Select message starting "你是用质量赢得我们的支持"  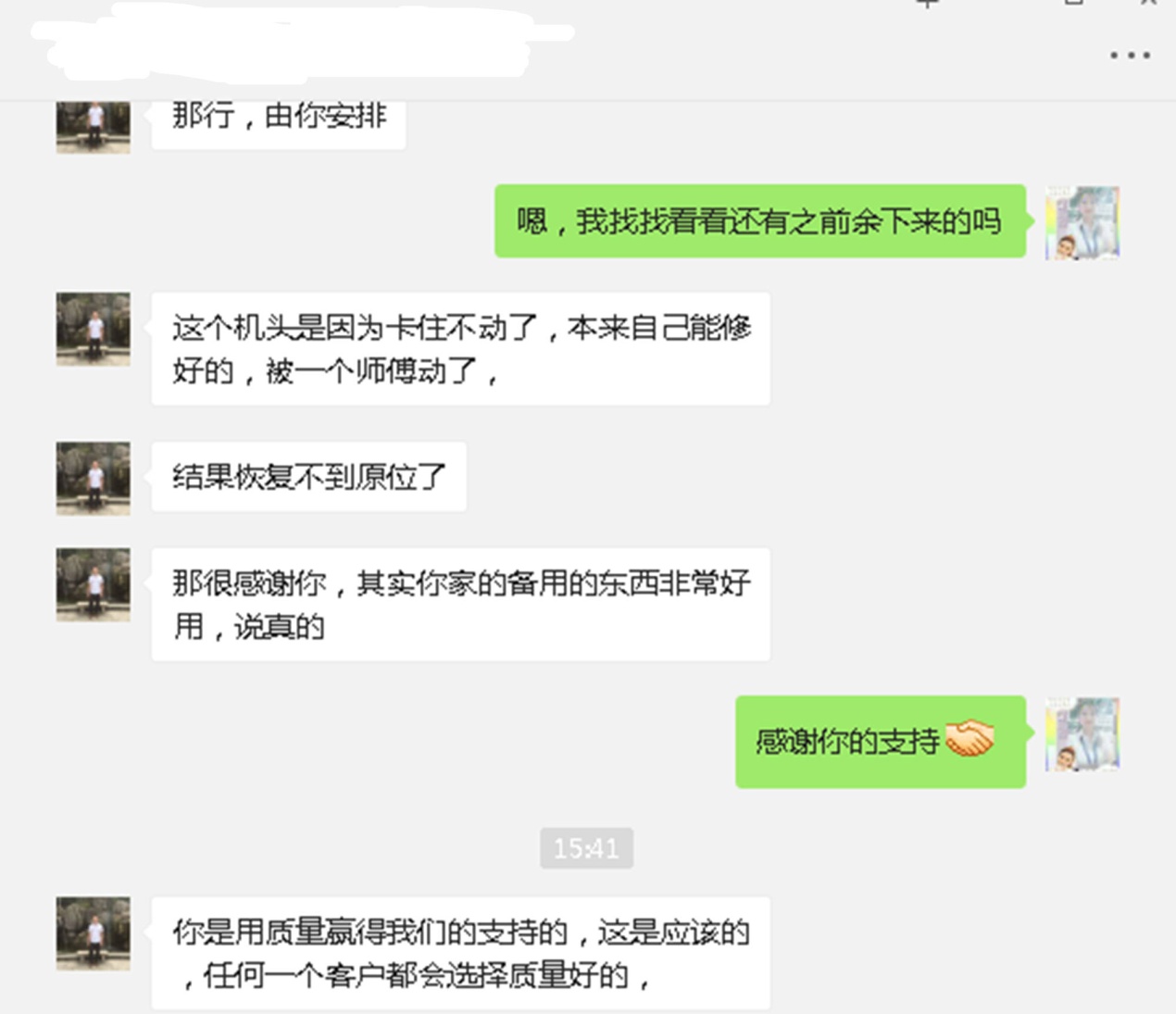(x=460, y=954)
